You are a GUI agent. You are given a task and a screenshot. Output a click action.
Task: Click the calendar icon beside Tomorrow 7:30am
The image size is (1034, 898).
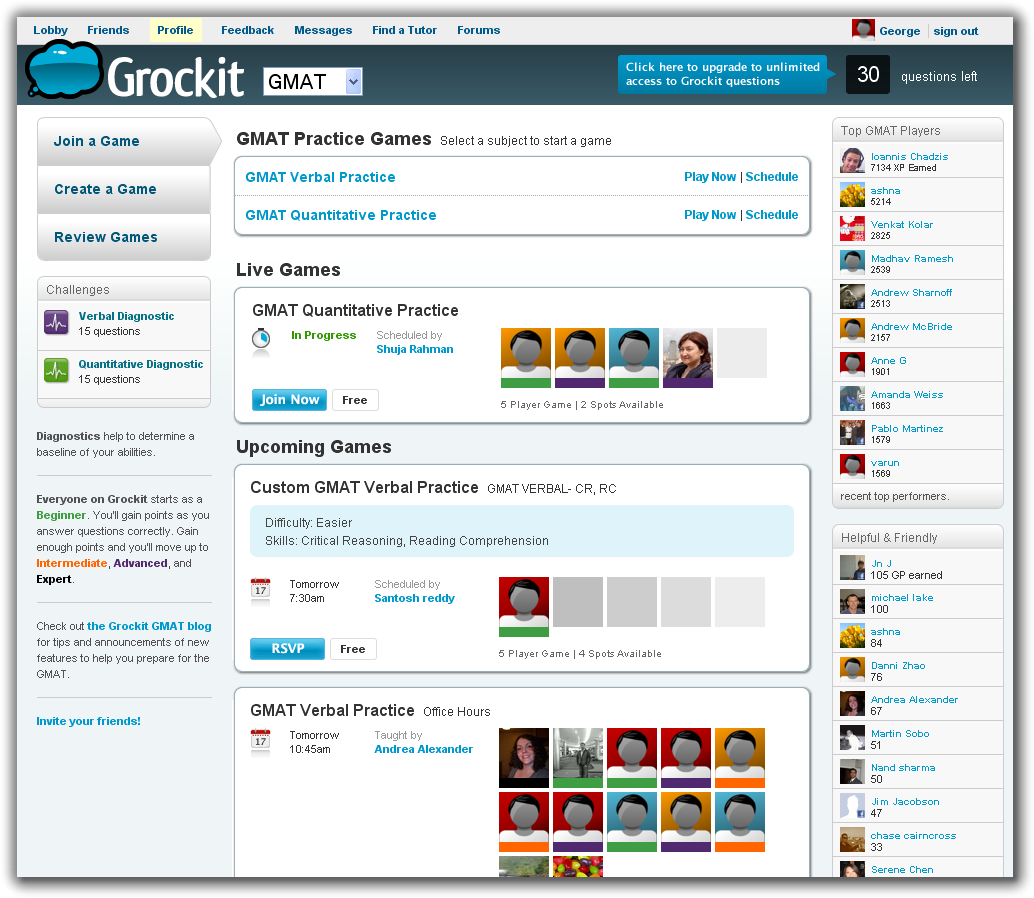(260, 589)
